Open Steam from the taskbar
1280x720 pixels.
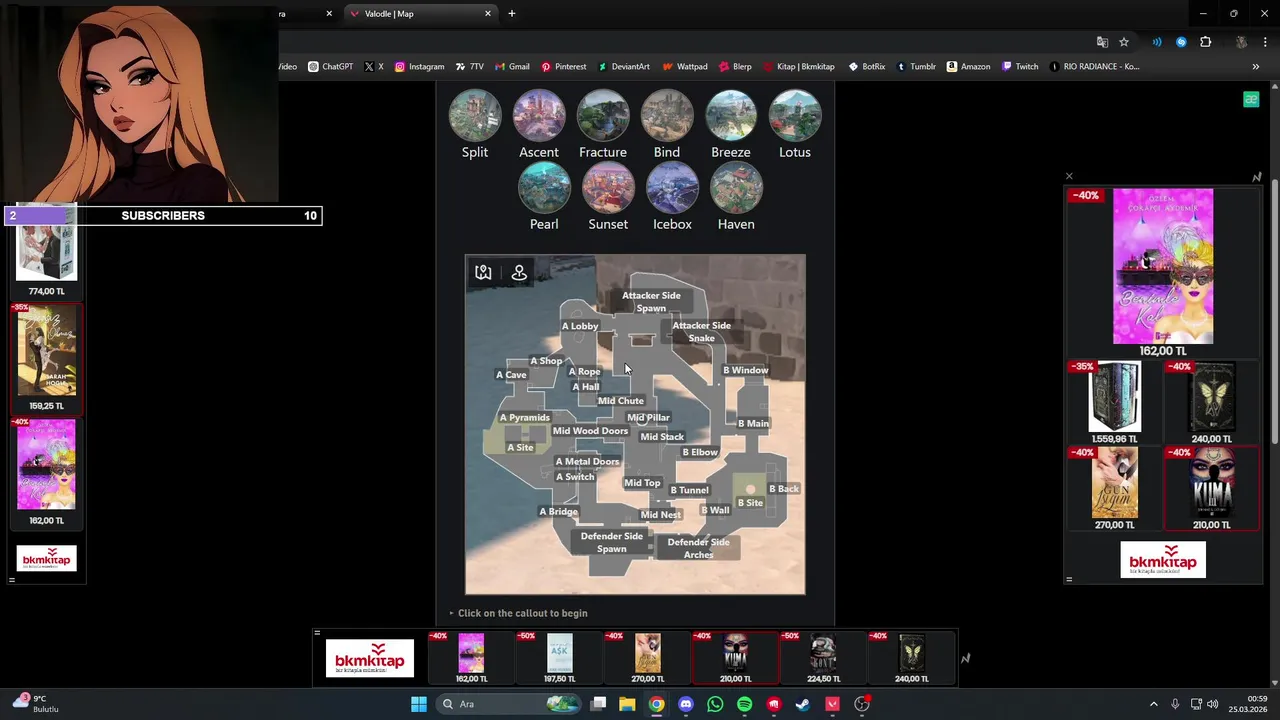[x=803, y=704]
